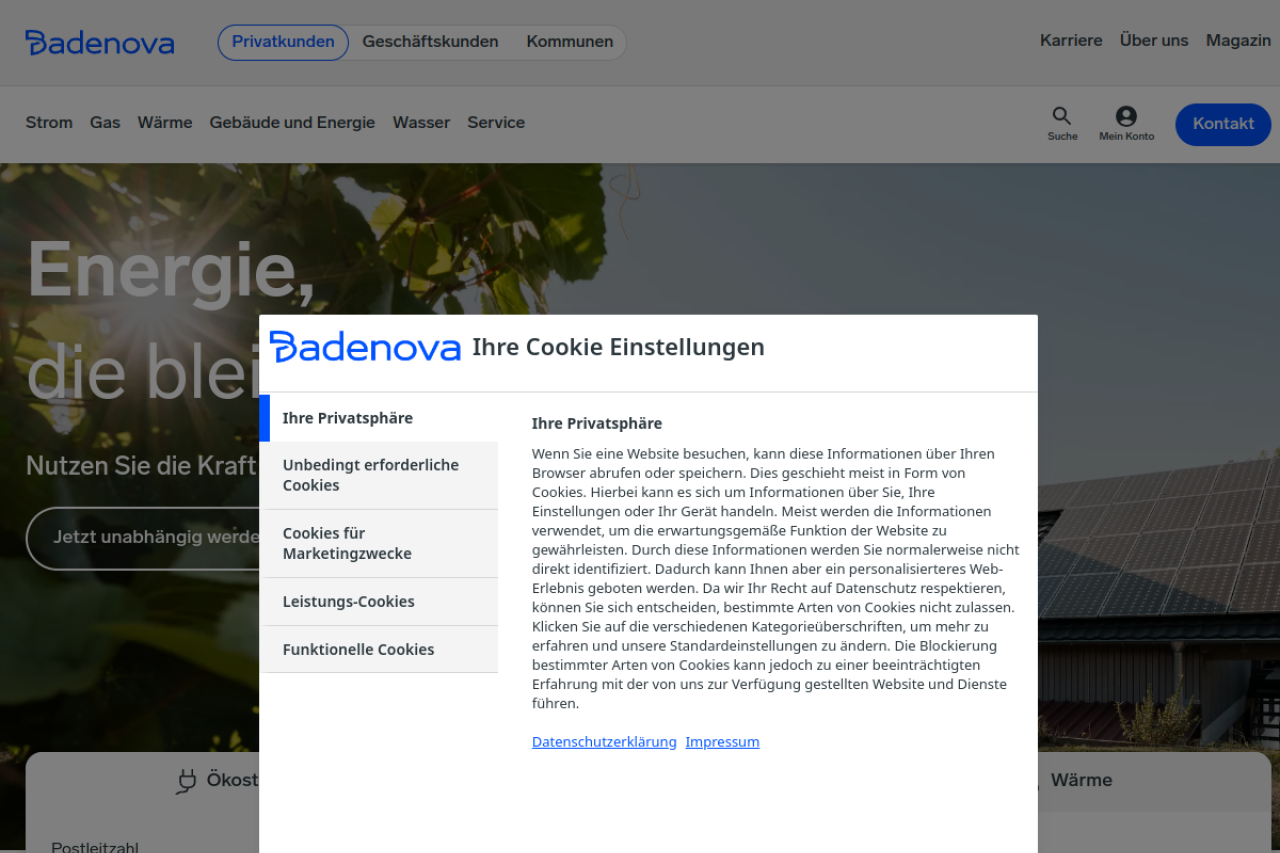Open the Wasser navigation menu
The width and height of the screenshot is (1280, 853).
click(x=421, y=123)
